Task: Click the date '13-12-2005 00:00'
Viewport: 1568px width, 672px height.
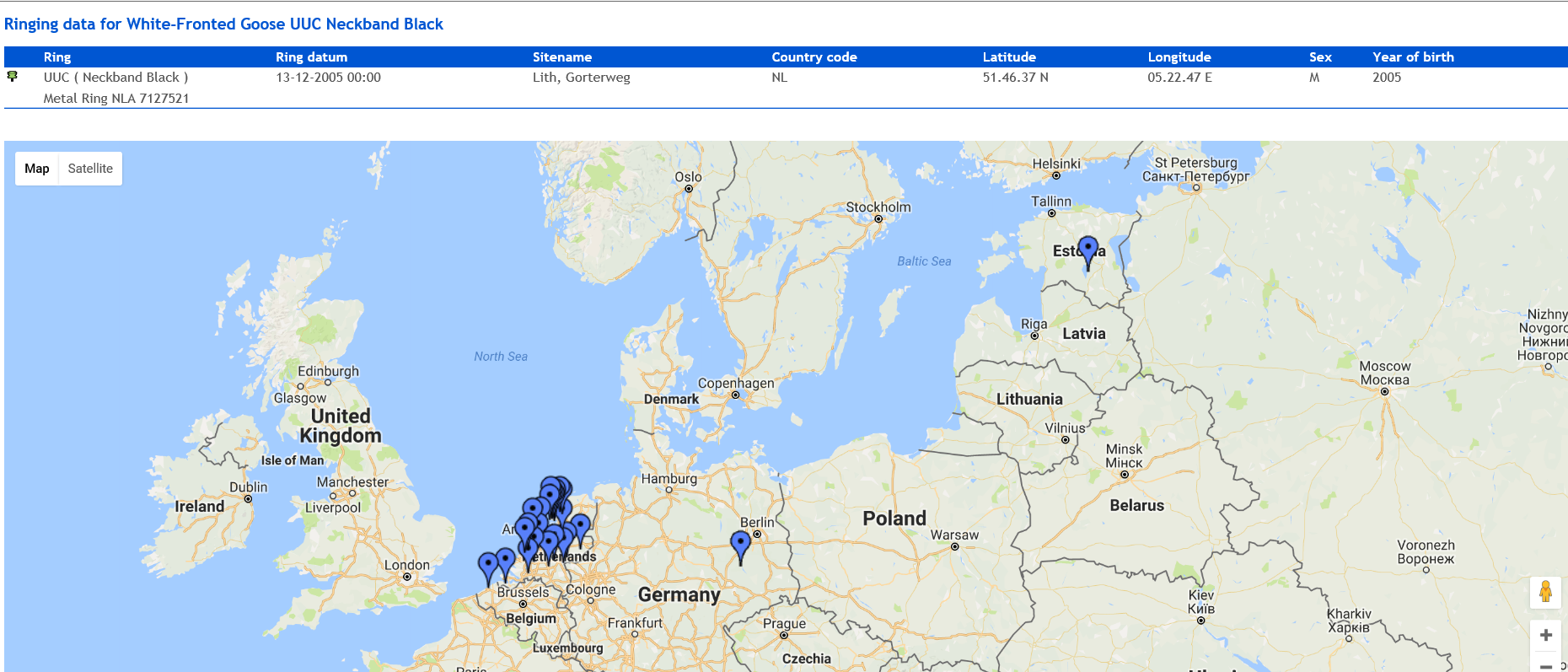Action: (329, 78)
